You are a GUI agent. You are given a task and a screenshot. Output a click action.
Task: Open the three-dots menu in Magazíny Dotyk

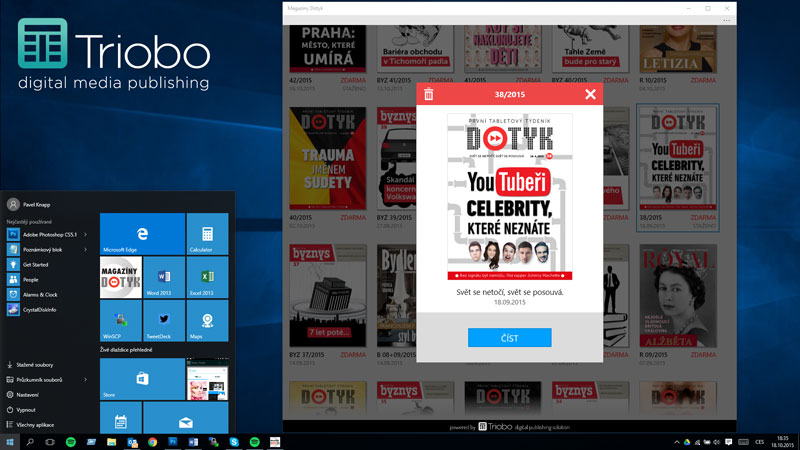(728, 20)
